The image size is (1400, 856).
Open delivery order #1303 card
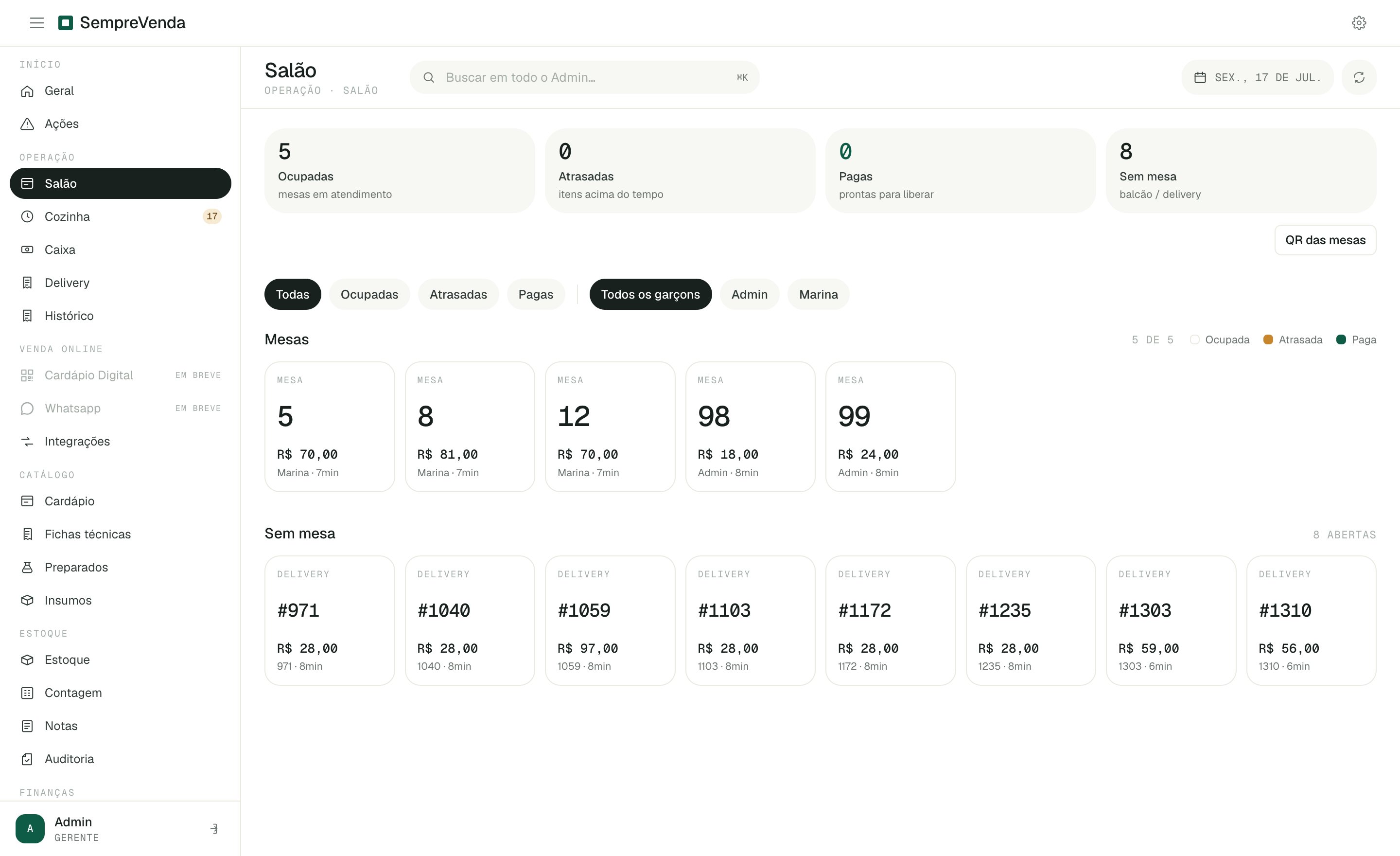[1171, 621]
